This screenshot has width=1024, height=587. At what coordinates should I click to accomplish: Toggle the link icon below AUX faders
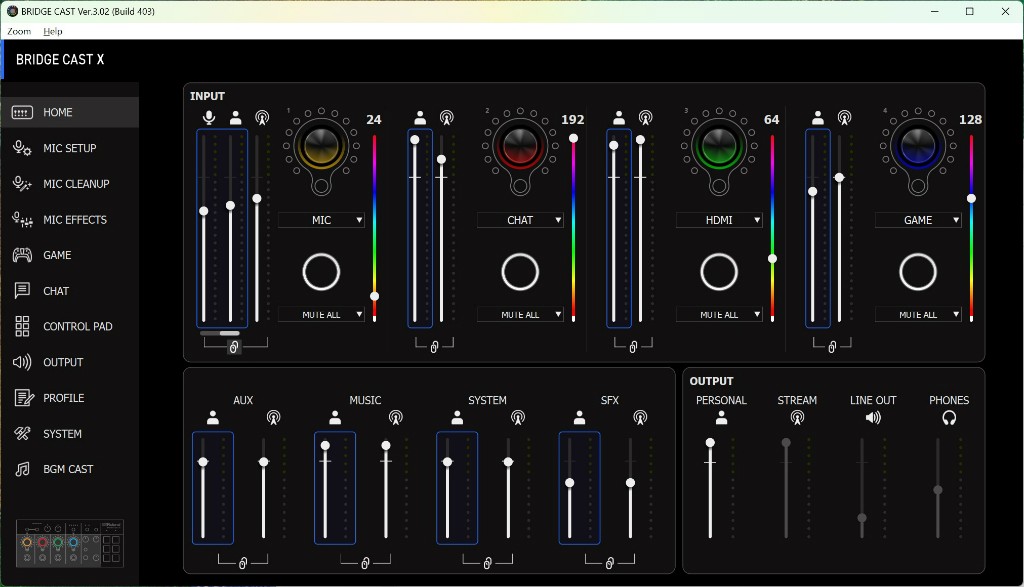click(x=243, y=564)
